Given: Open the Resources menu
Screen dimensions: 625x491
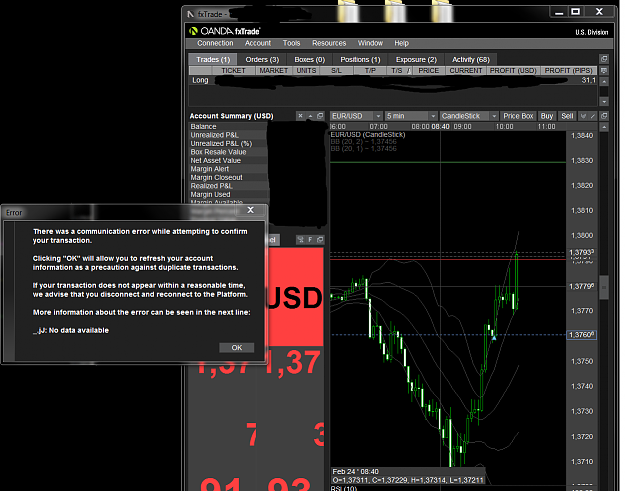Looking at the screenshot, I should pos(329,43).
